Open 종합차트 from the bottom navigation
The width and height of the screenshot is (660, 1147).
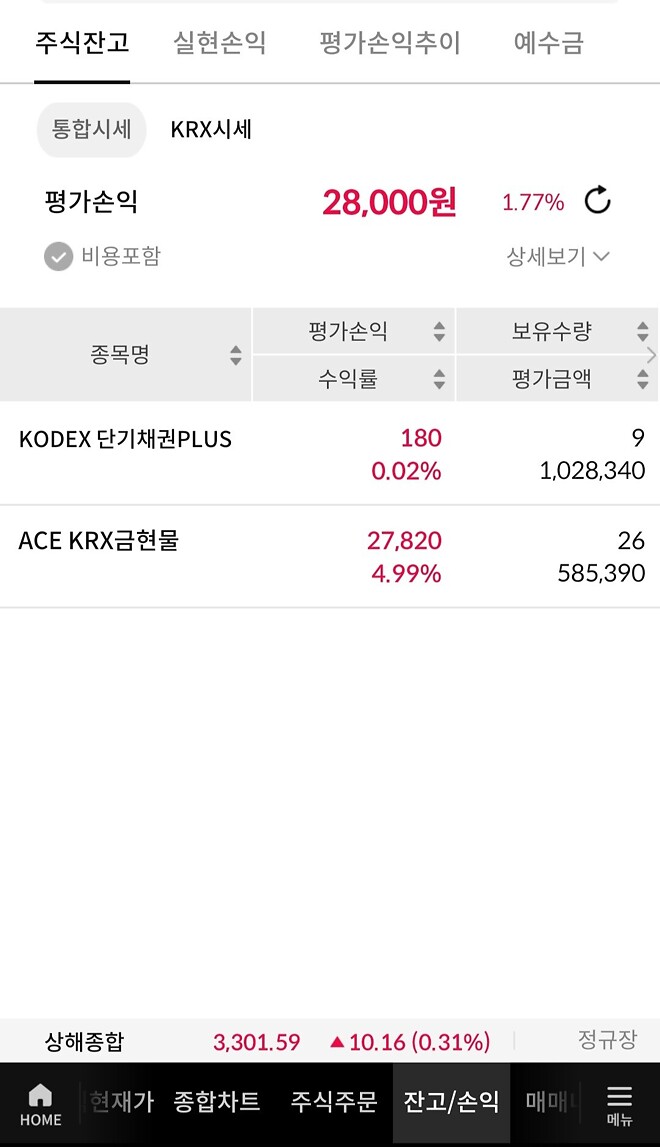pos(217,1103)
